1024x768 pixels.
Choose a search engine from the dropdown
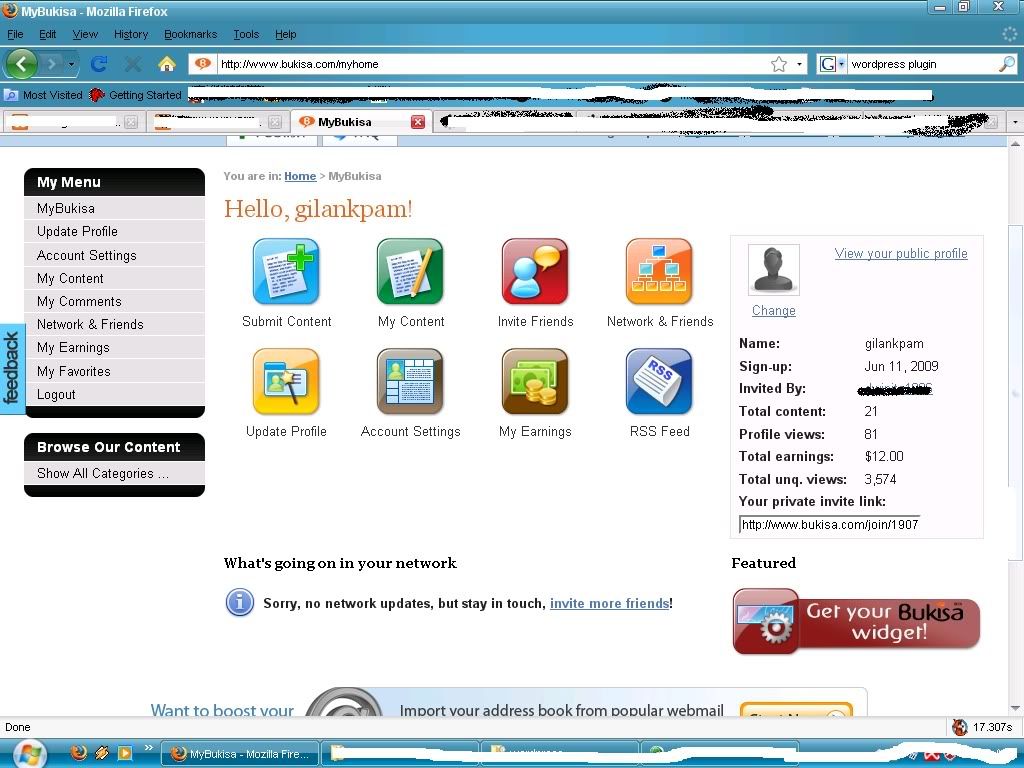[832, 64]
